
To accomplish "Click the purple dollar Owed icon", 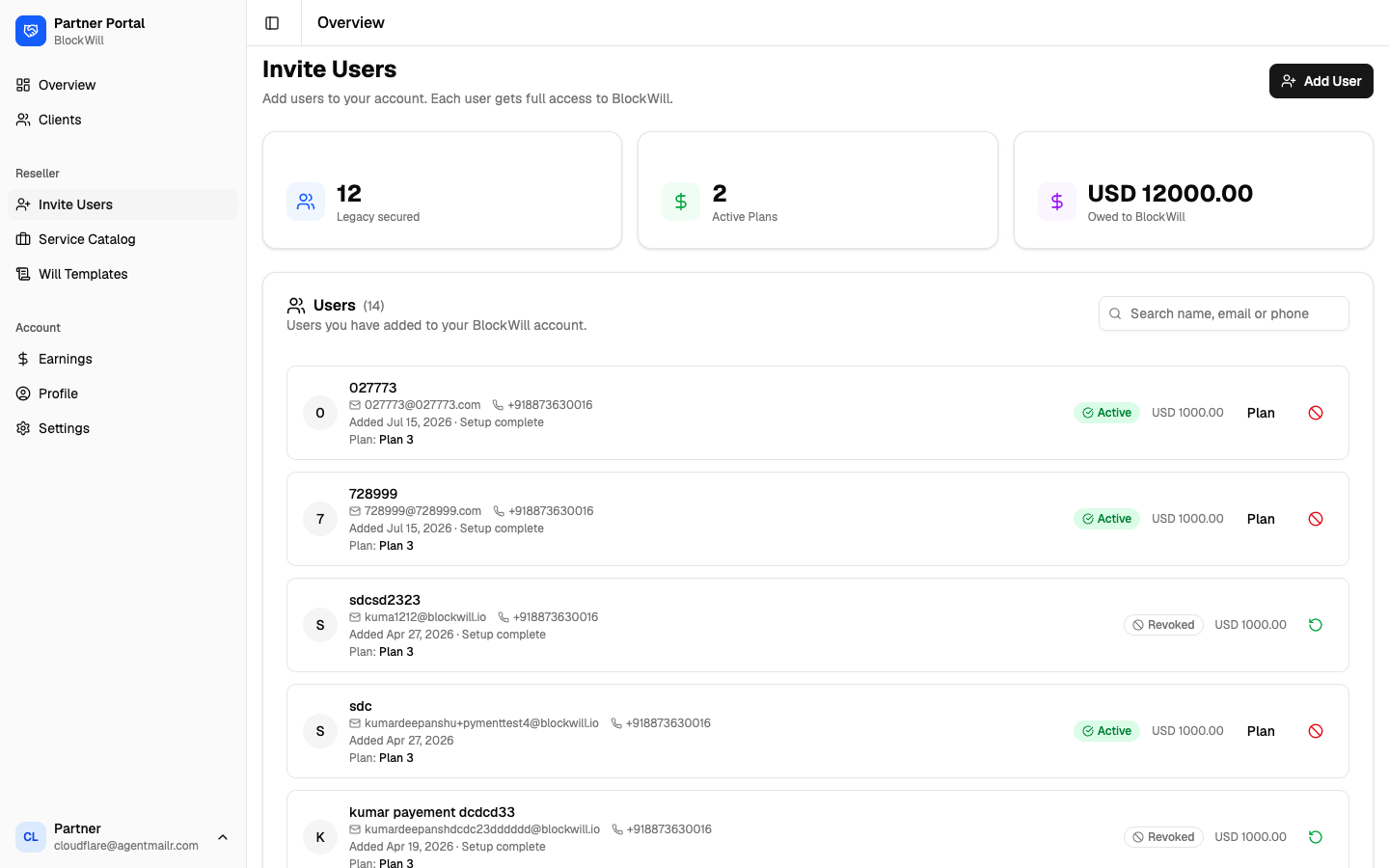I will 1057,202.
